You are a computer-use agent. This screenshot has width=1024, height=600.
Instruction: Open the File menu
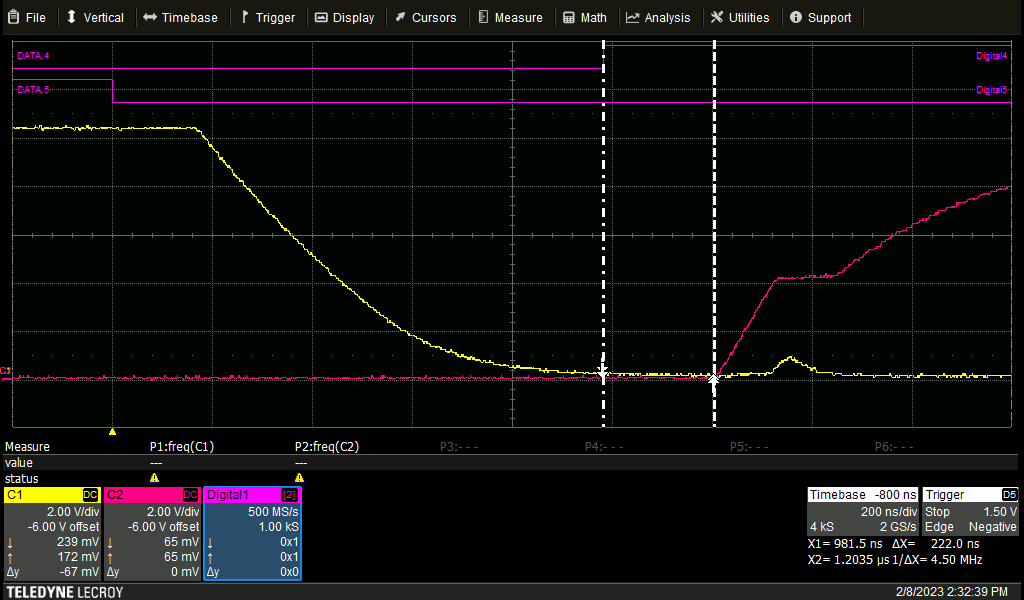(27, 18)
